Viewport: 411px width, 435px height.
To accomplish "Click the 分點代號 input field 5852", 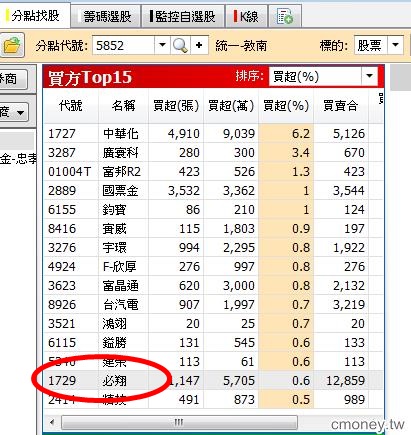I will click(123, 45).
